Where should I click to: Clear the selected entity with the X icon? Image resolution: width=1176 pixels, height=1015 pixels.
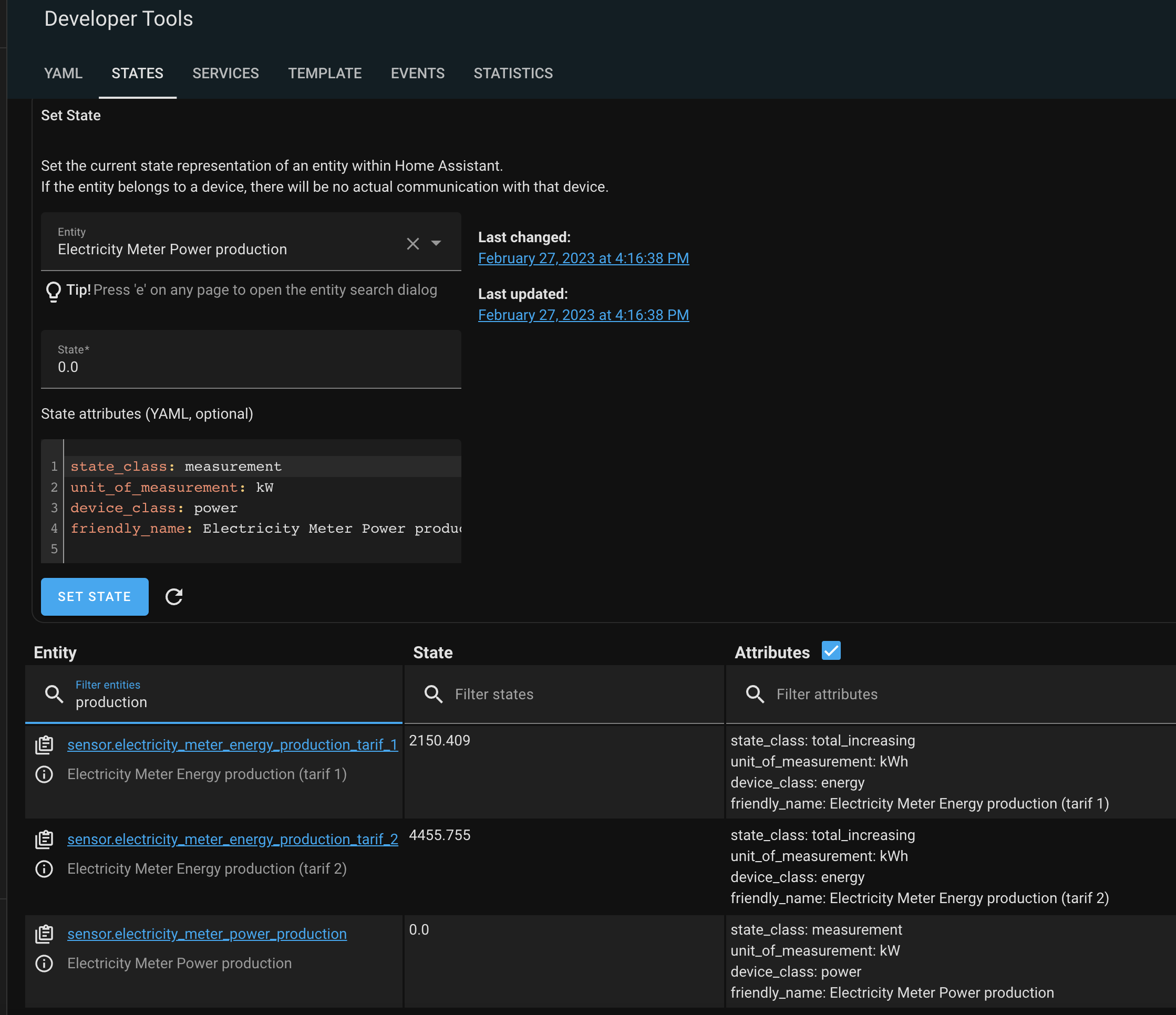point(412,244)
